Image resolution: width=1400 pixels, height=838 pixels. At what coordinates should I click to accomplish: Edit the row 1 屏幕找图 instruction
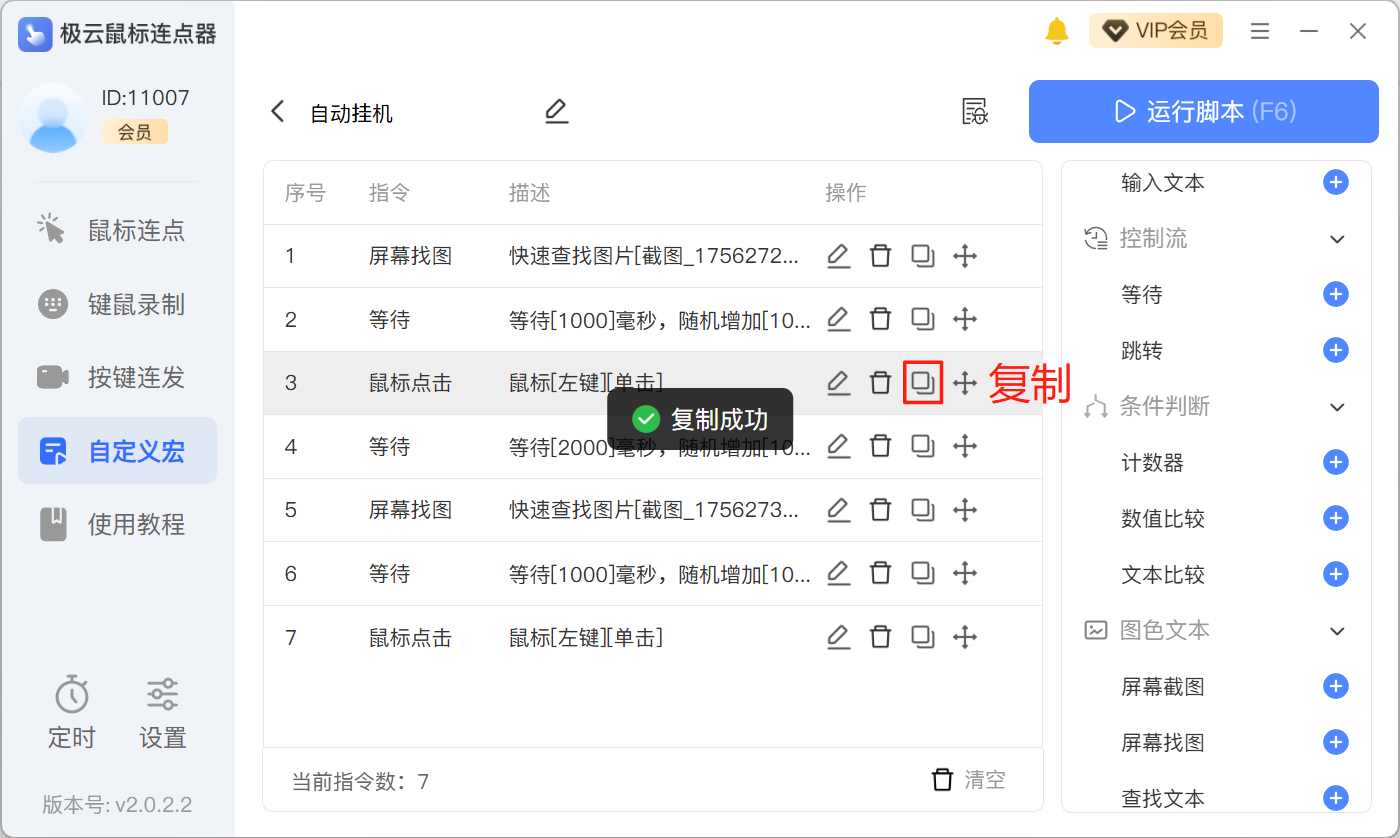point(838,256)
